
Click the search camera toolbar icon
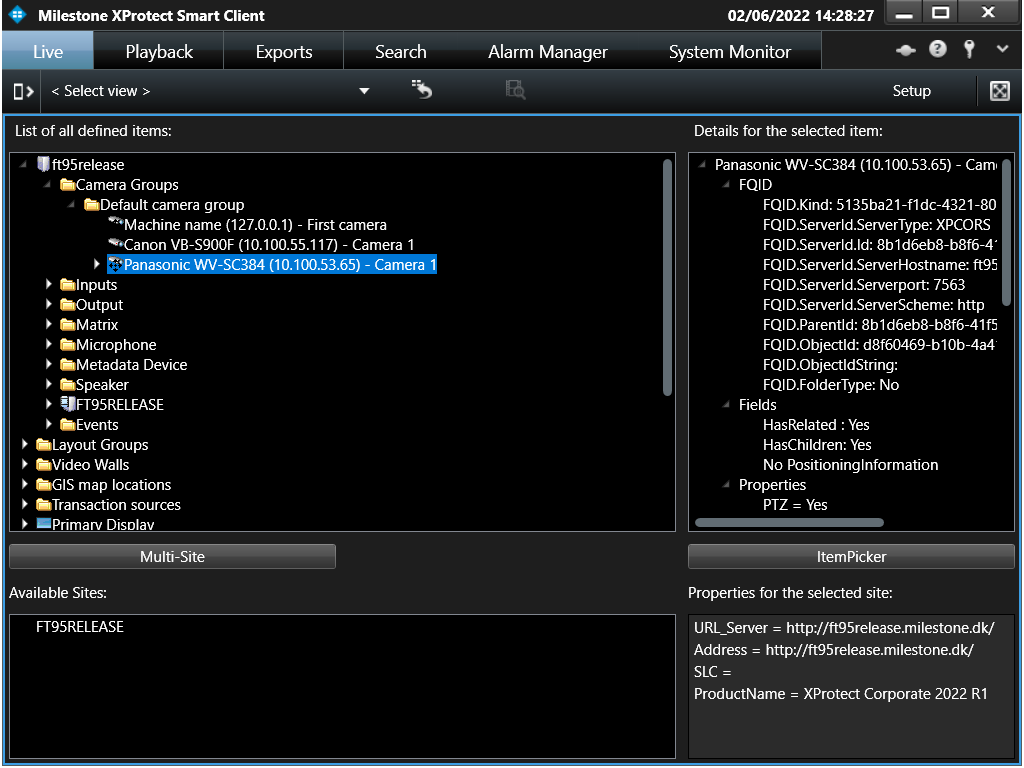pos(515,89)
